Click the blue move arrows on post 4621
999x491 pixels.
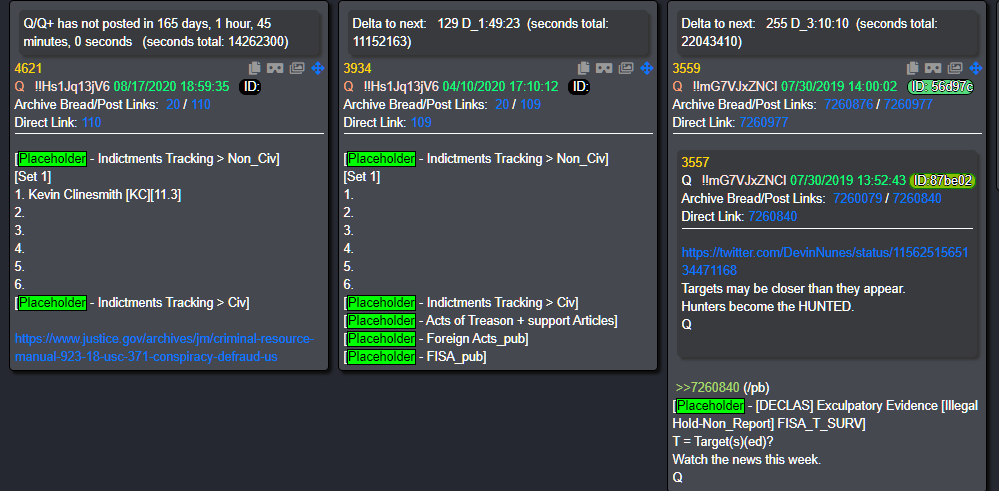click(318, 68)
